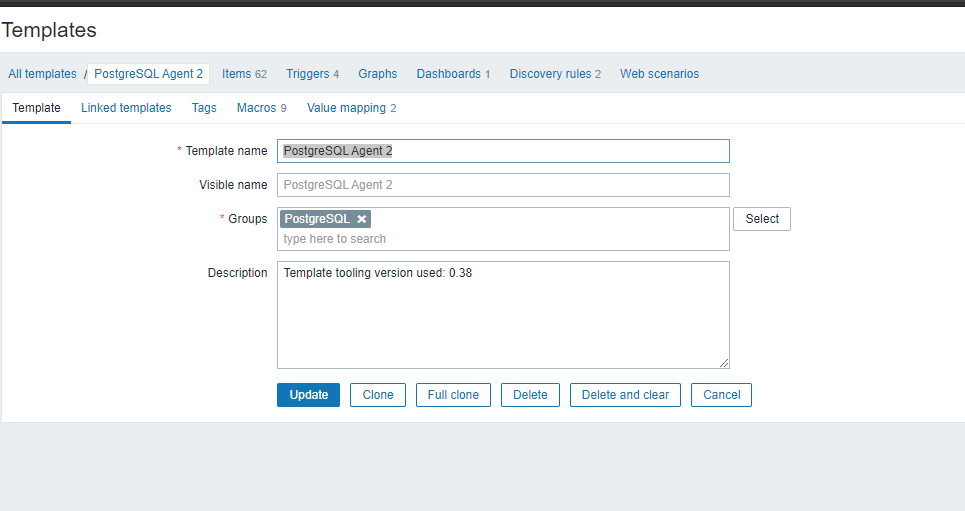Image resolution: width=965 pixels, height=511 pixels.
Task: Switch to Linked templates tab
Action: [x=126, y=108]
